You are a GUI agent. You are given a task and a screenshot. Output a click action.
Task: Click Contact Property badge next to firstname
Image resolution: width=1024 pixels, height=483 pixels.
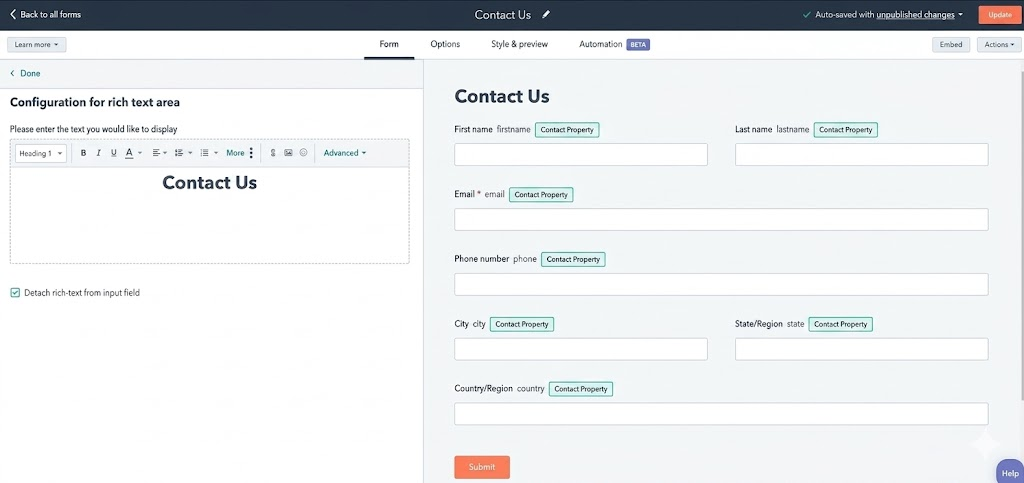tap(567, 130)
